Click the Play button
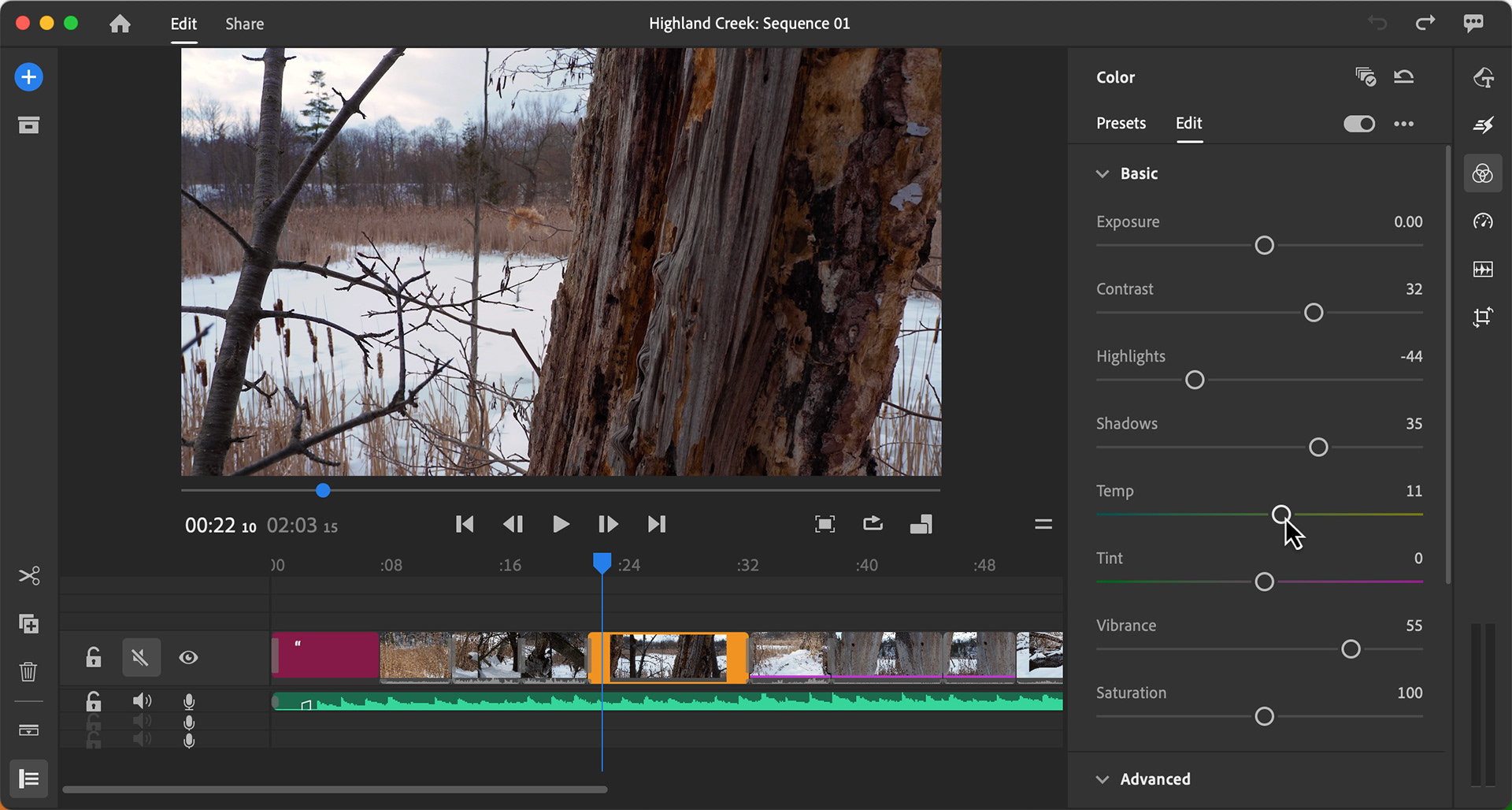Viewport: 1512px width, 810px height. click(561, 524)
